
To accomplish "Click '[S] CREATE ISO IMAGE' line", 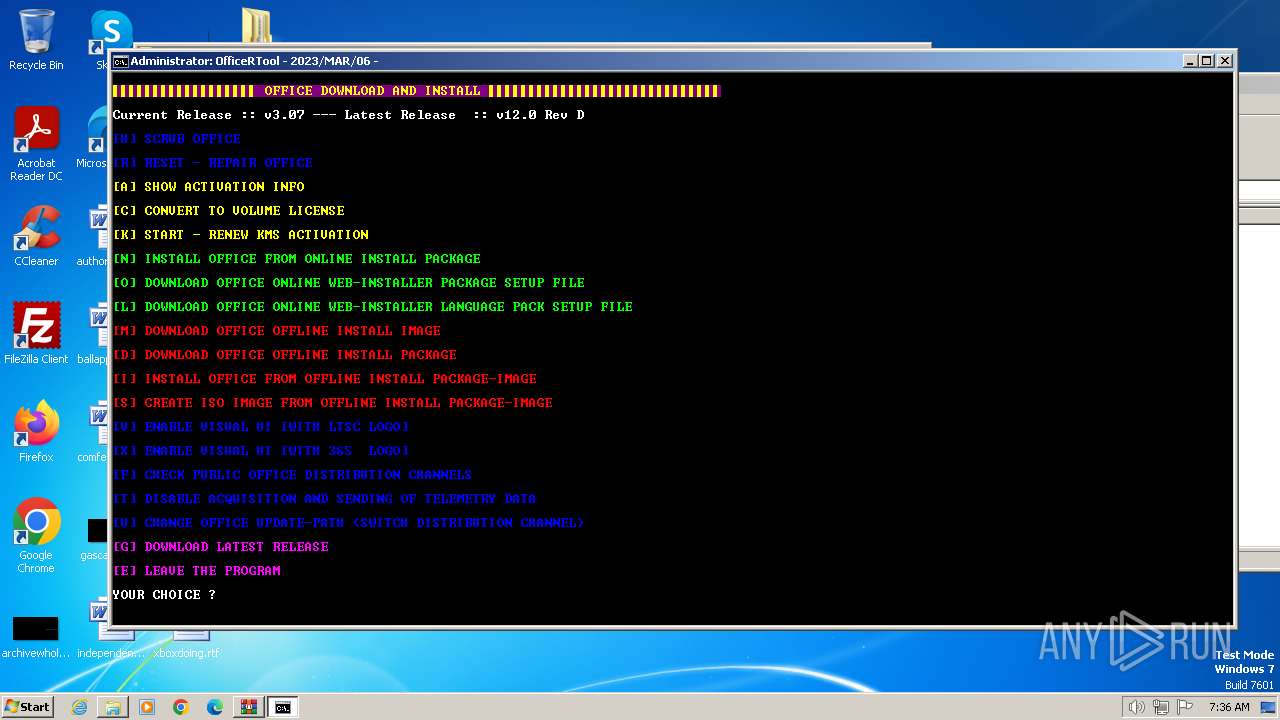I will pos(332,403).
